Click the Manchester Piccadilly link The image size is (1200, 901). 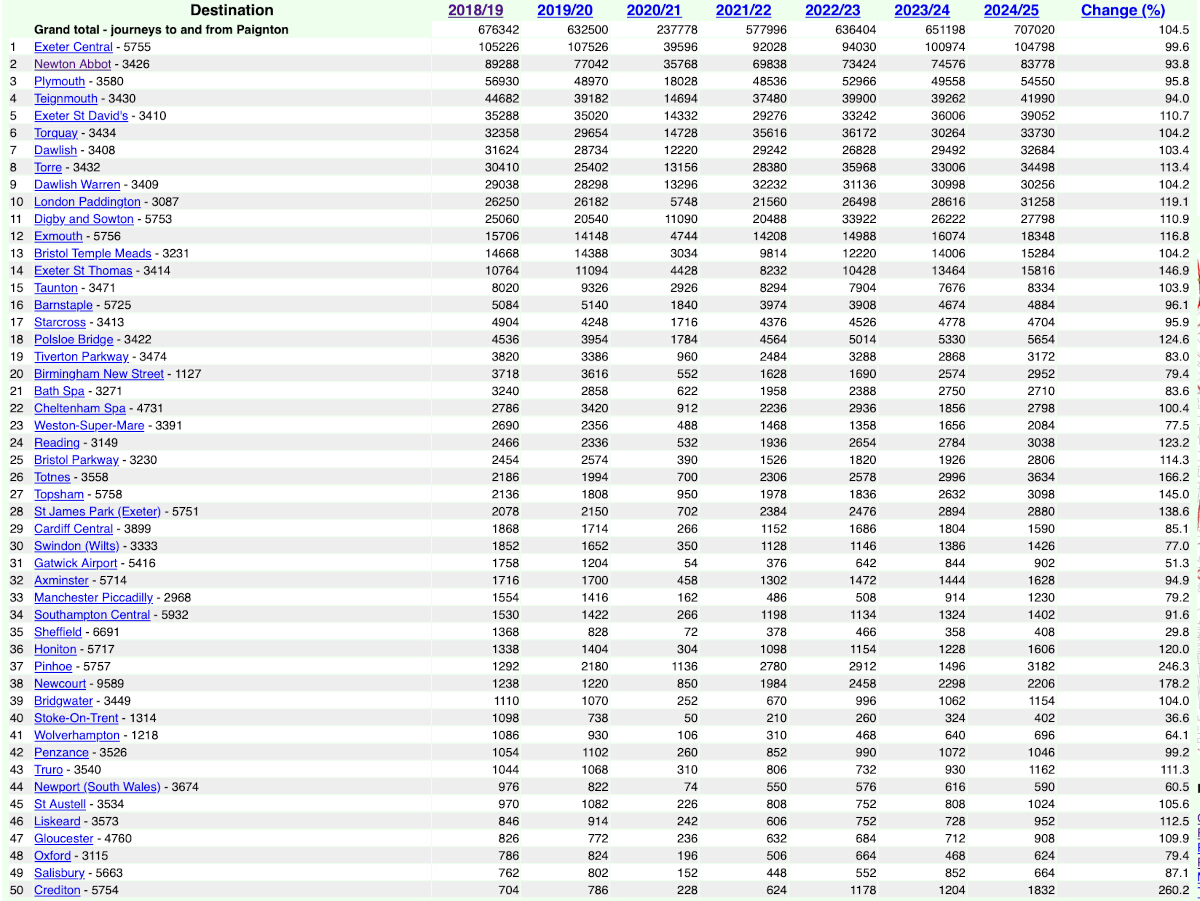click(x=93, y=597)
